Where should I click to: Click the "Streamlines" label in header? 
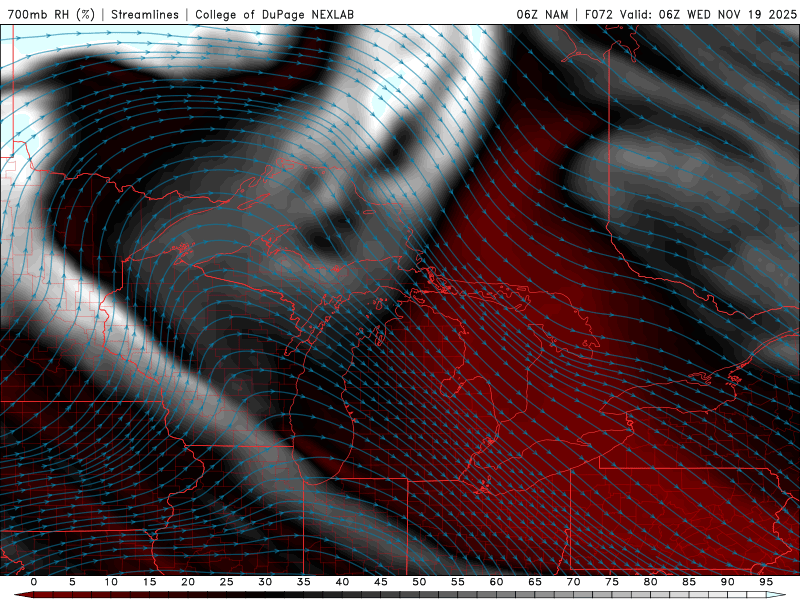point(145,14)
